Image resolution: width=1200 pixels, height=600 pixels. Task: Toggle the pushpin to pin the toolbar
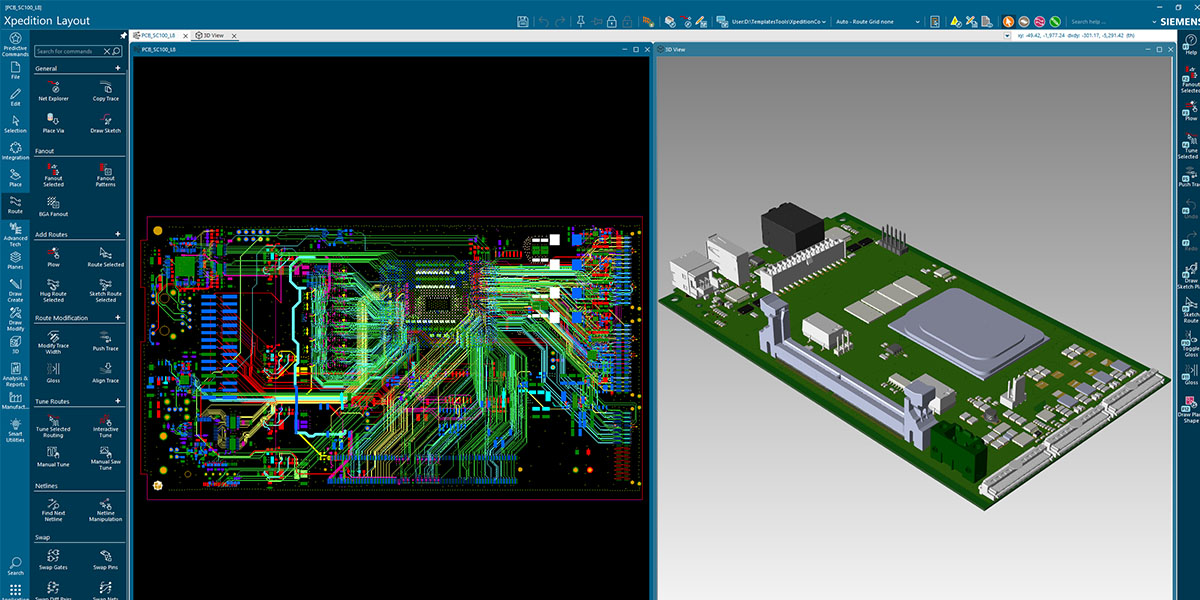point(581,21)
